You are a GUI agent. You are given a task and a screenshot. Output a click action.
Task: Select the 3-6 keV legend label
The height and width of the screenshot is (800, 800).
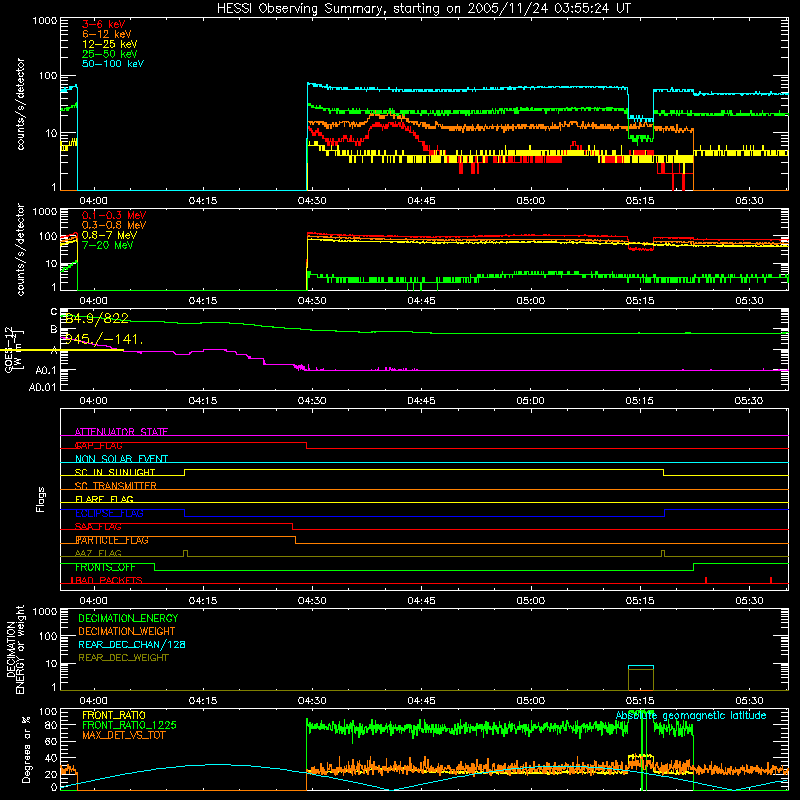click(103, 24)
